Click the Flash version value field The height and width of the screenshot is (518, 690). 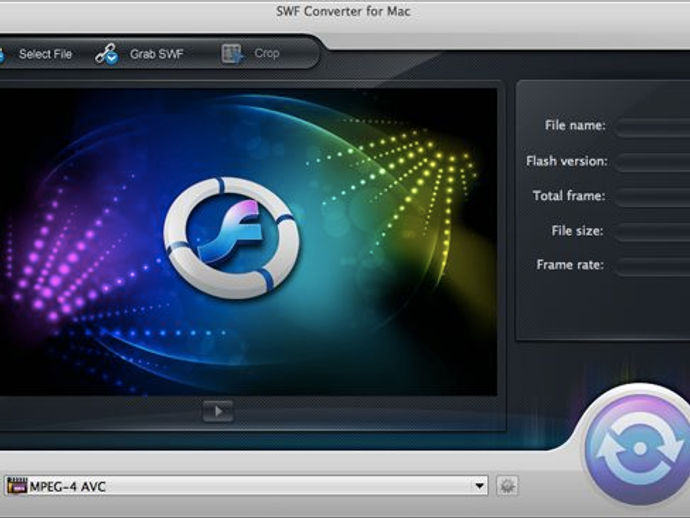click(653, 162)
